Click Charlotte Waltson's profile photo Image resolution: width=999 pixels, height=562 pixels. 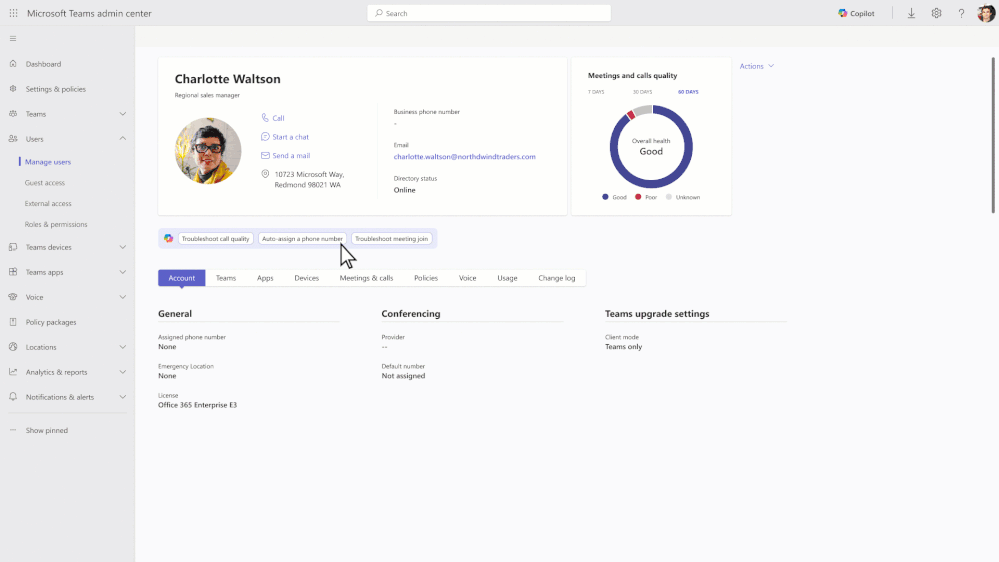tap(208, 150)
